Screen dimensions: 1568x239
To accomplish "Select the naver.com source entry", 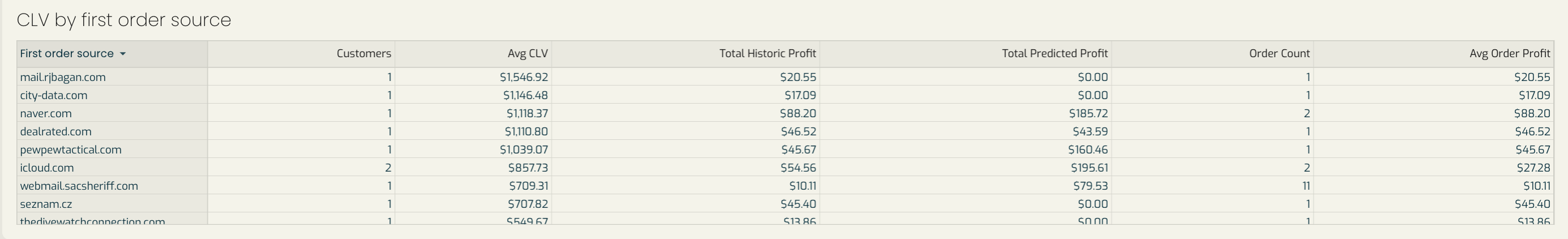I will tap(46, 114).
